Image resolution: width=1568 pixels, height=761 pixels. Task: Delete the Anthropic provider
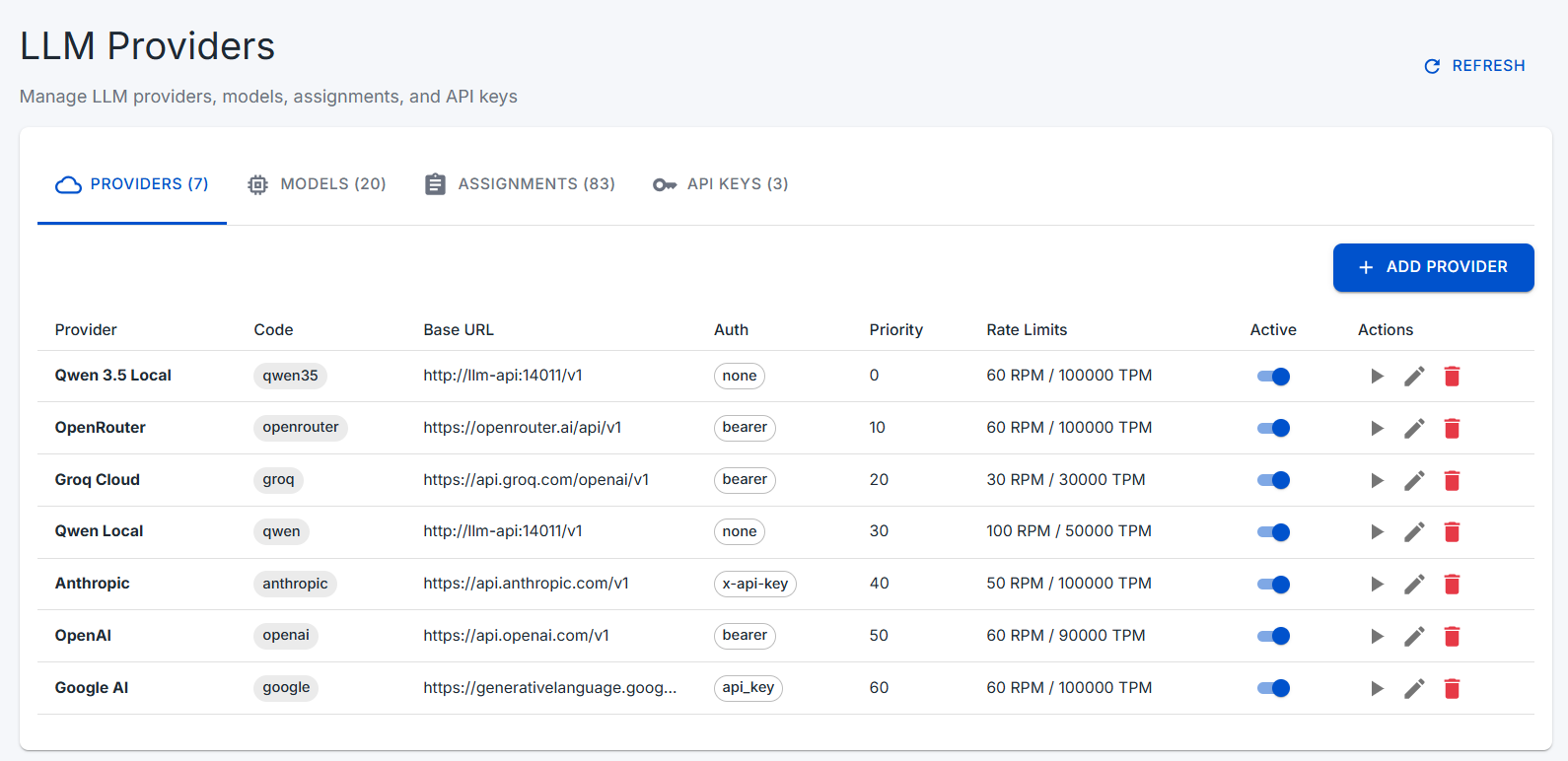tap(1452, 585)
